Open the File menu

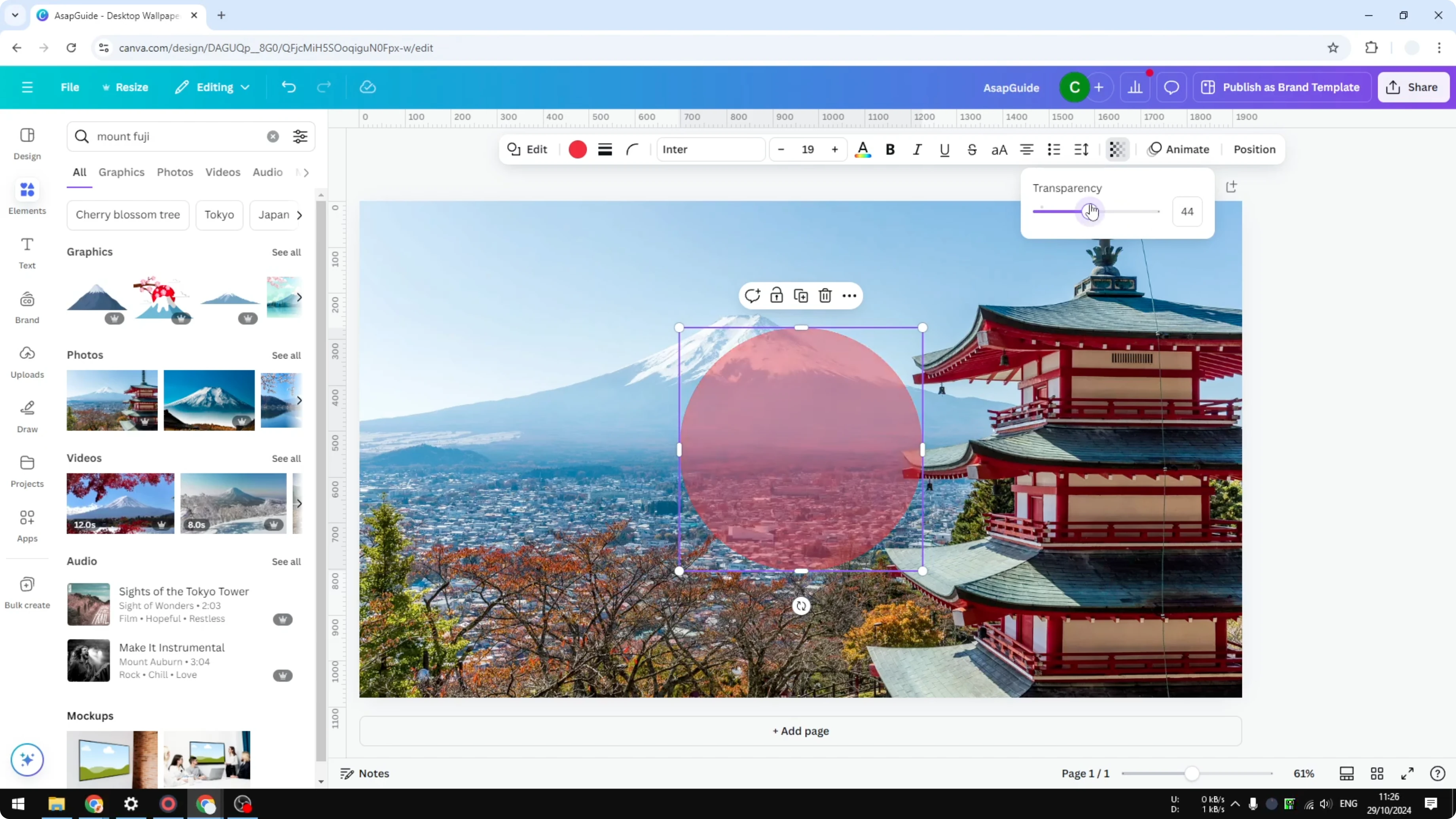coord(70,87)
